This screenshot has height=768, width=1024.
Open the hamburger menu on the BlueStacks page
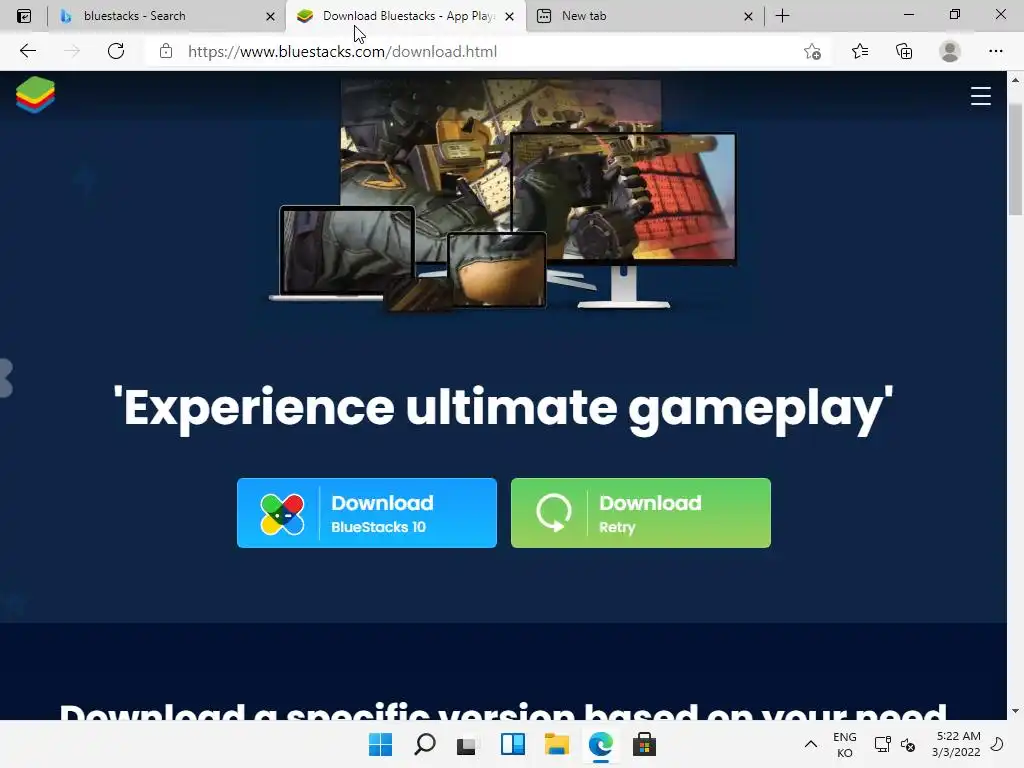point(980,96)
